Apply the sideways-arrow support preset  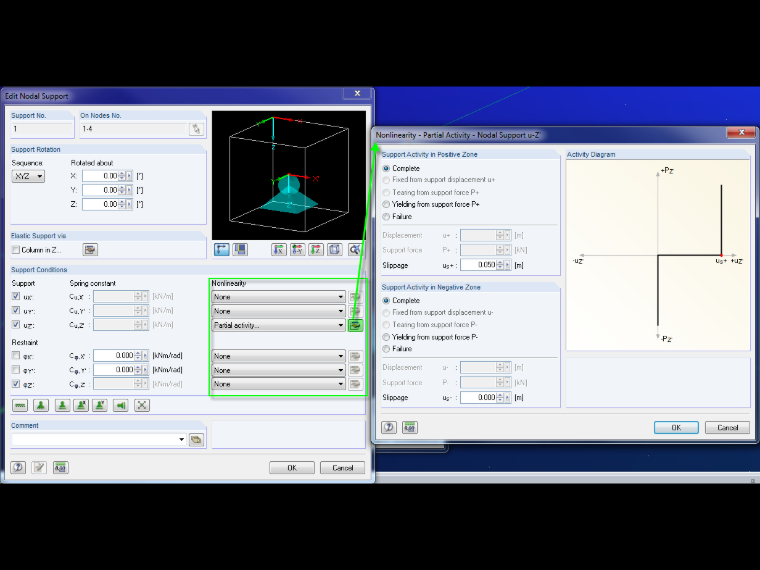click(x=121, y=405)
